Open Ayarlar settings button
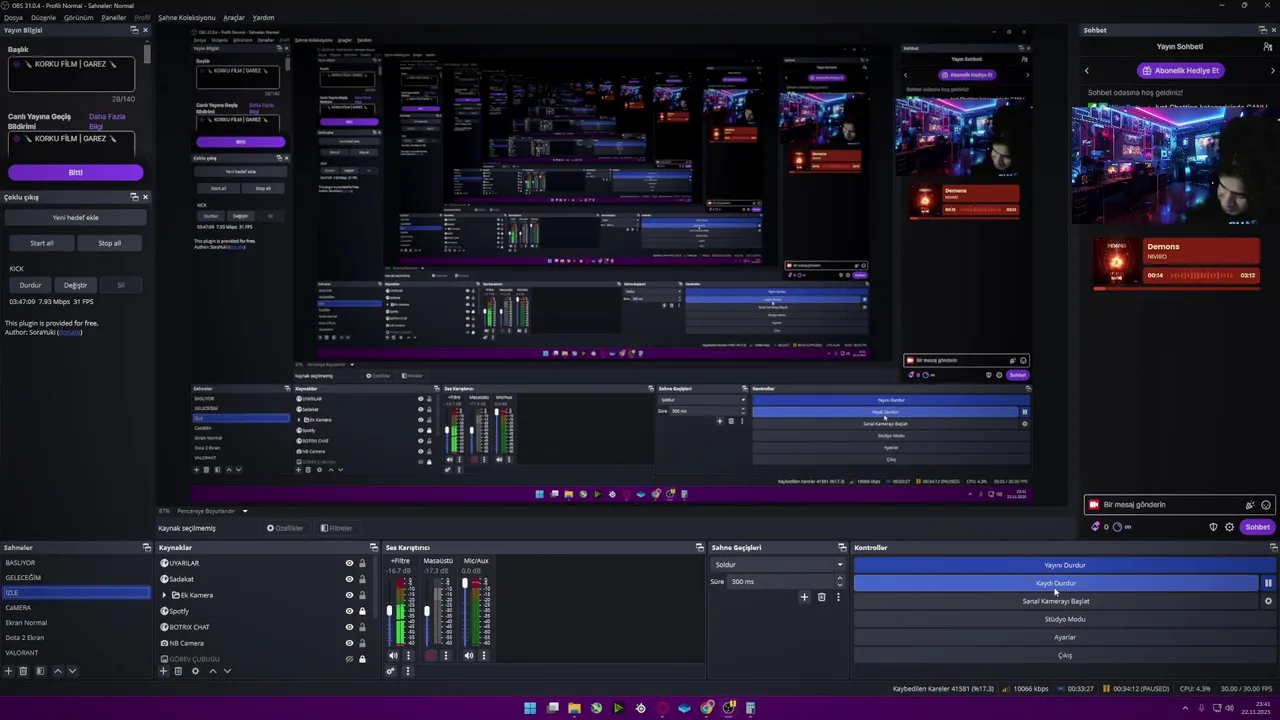1280x720 pixels. 1064,637
